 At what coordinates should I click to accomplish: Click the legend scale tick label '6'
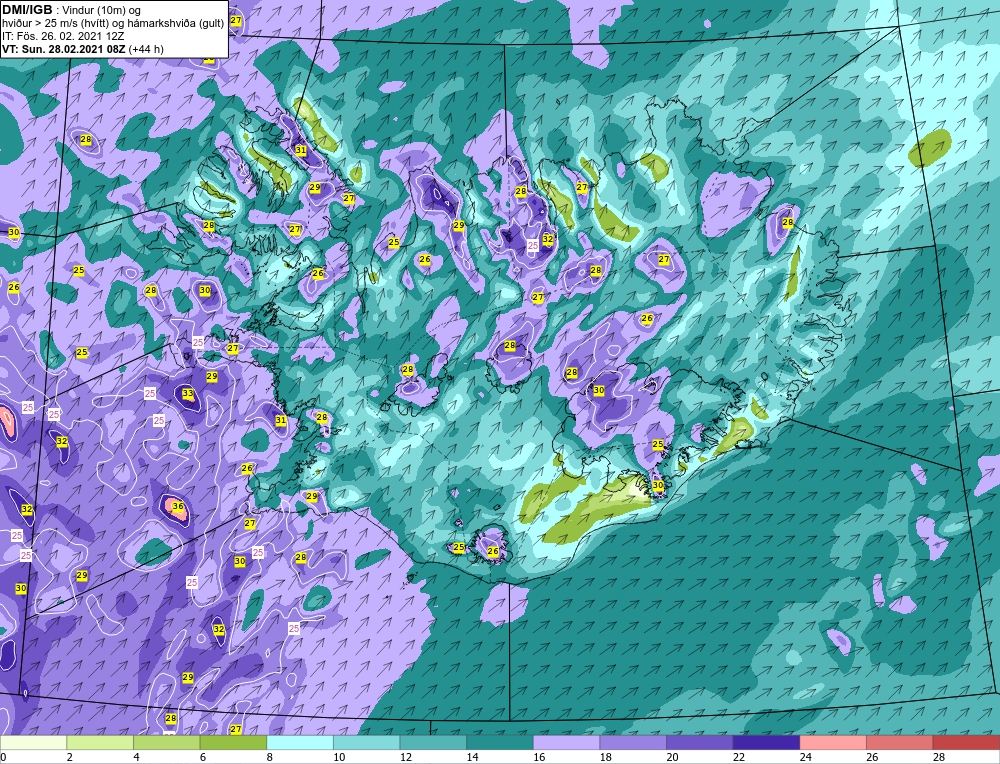click(203, 757)
